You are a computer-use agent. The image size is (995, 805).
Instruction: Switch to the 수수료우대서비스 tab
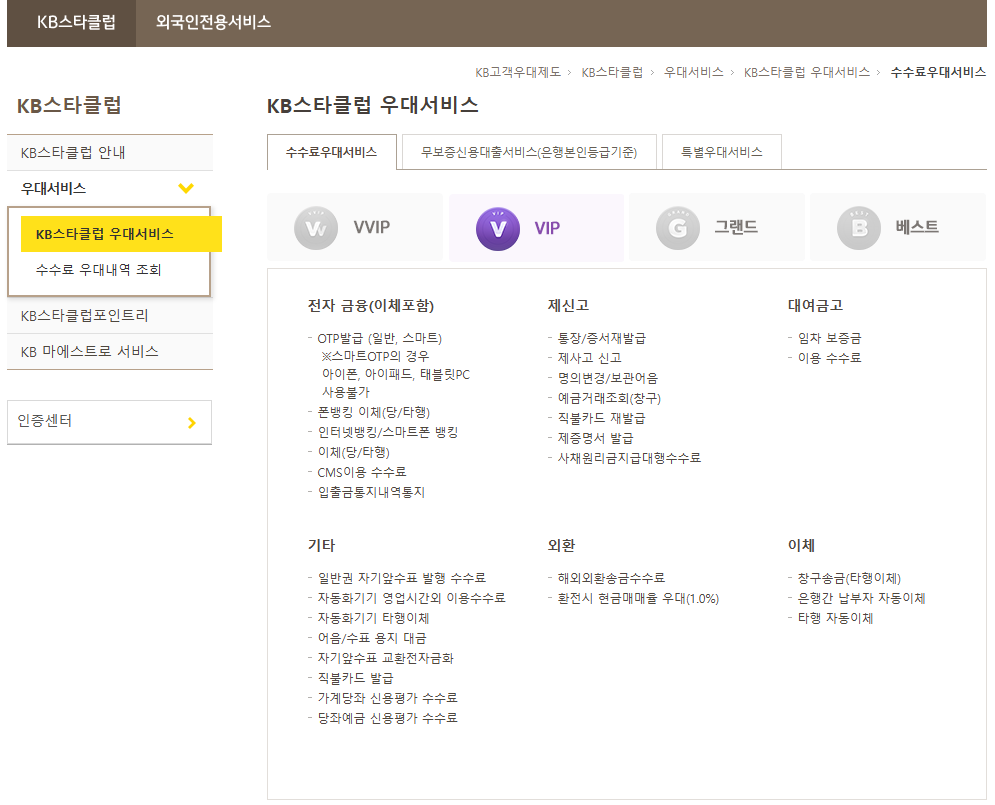click(x=331, y=152)
